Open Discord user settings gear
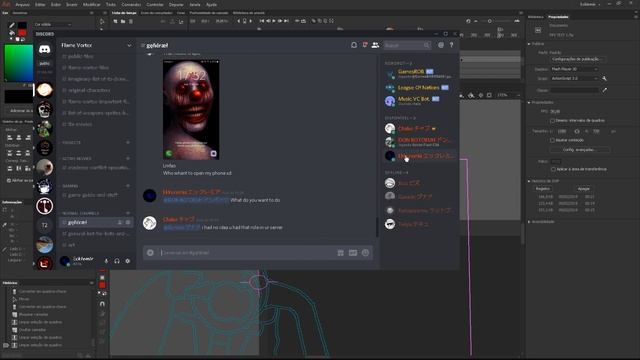Viewport: 640px width, 360px height. 128,261
